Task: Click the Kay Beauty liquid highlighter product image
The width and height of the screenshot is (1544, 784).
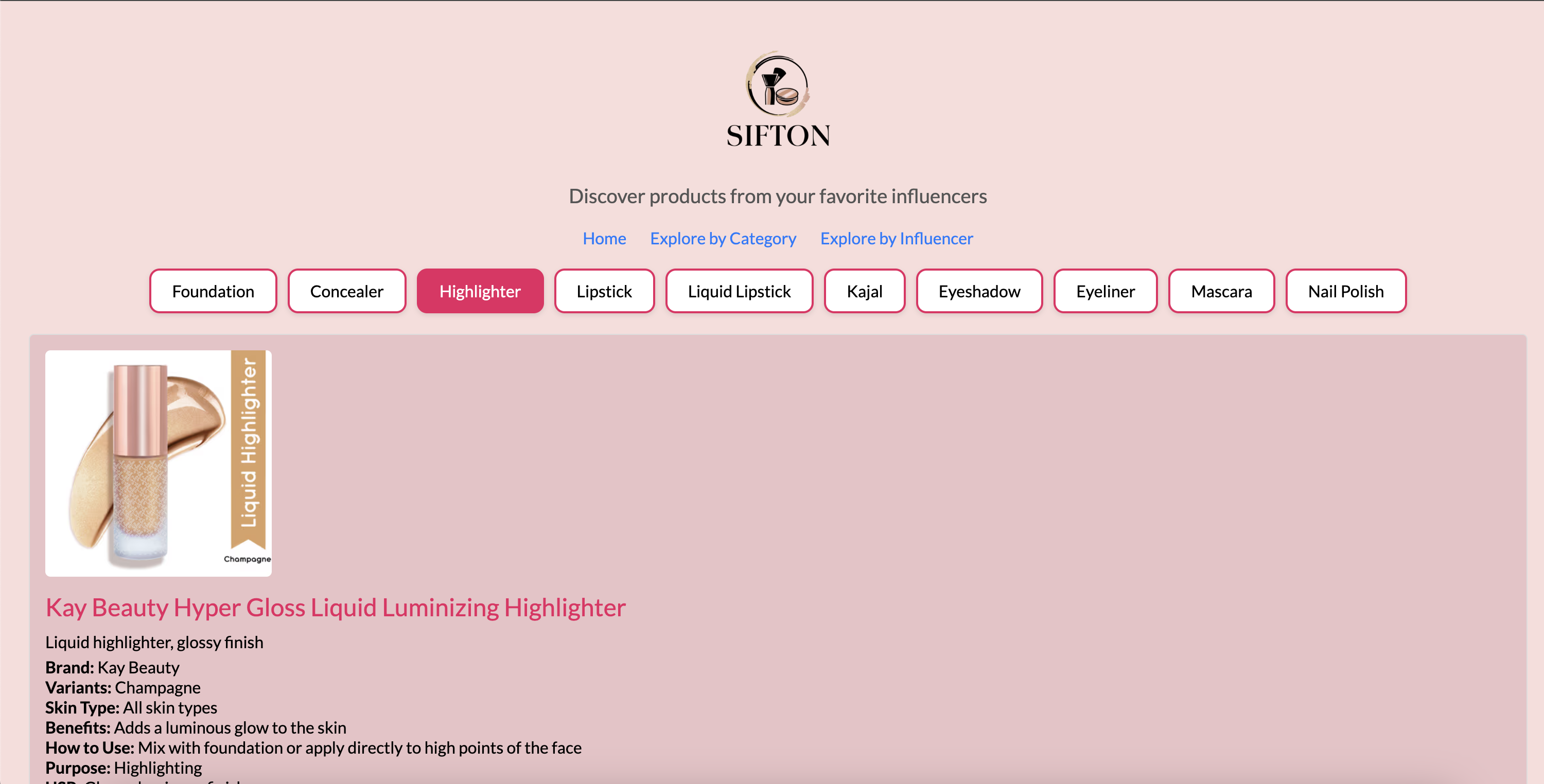Action: pyautogui.click(x=158, y=463)
